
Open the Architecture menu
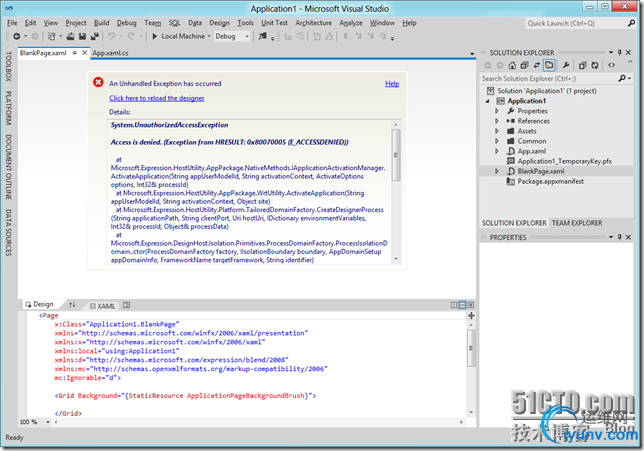click(x=313, y=23)
